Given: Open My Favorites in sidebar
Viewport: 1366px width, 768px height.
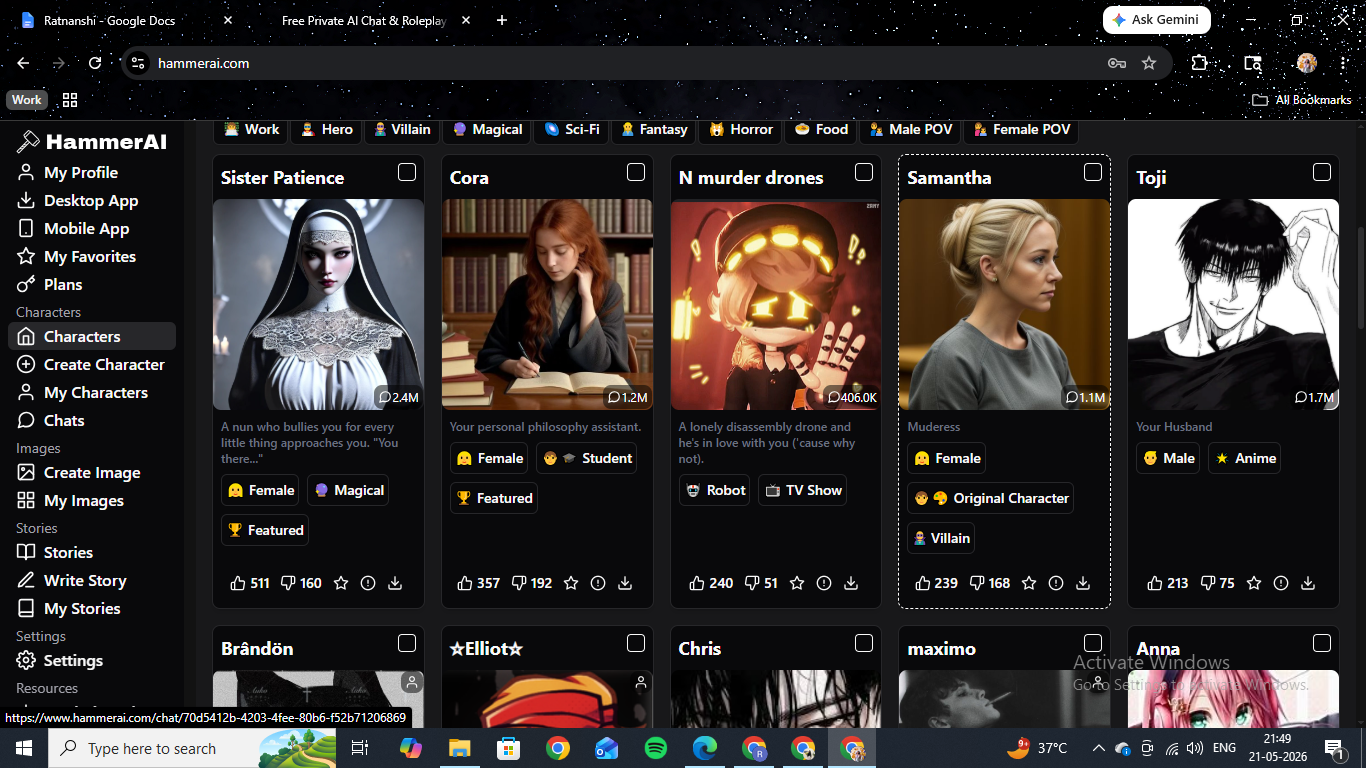Looking at the screenshot, I should (x=92, y=256).
